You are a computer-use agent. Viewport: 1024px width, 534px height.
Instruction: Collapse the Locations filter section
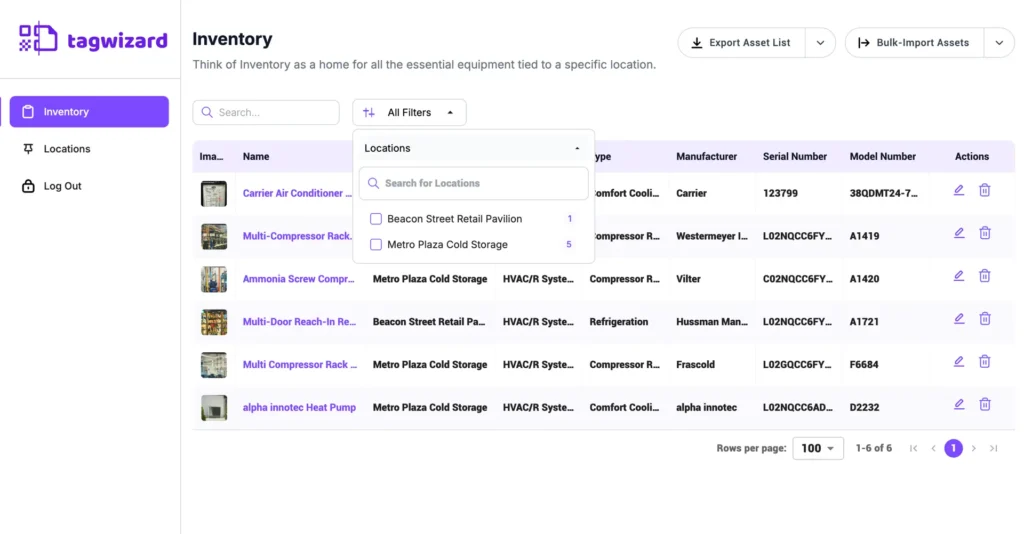tap(473, 148)
